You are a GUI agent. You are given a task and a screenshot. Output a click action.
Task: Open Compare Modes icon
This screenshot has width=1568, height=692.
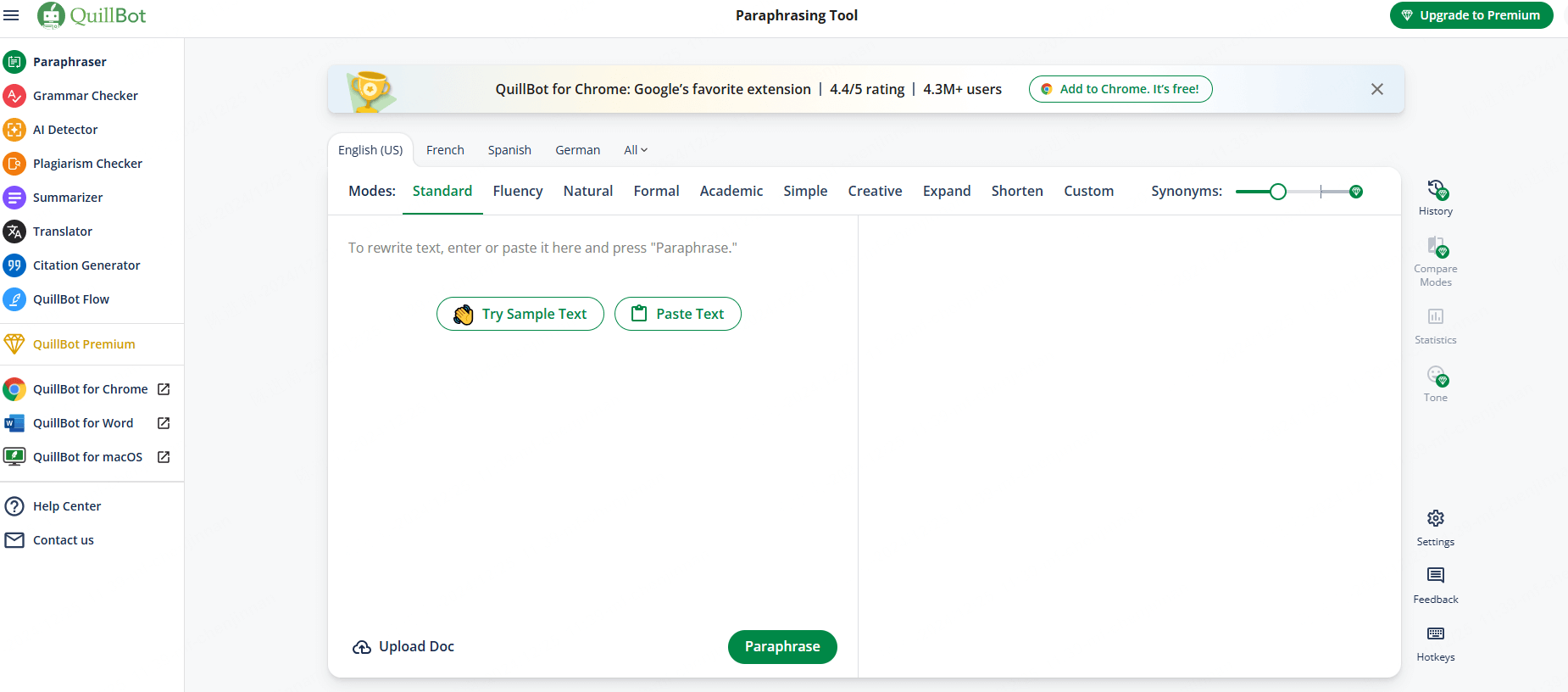click(1437, 247)
